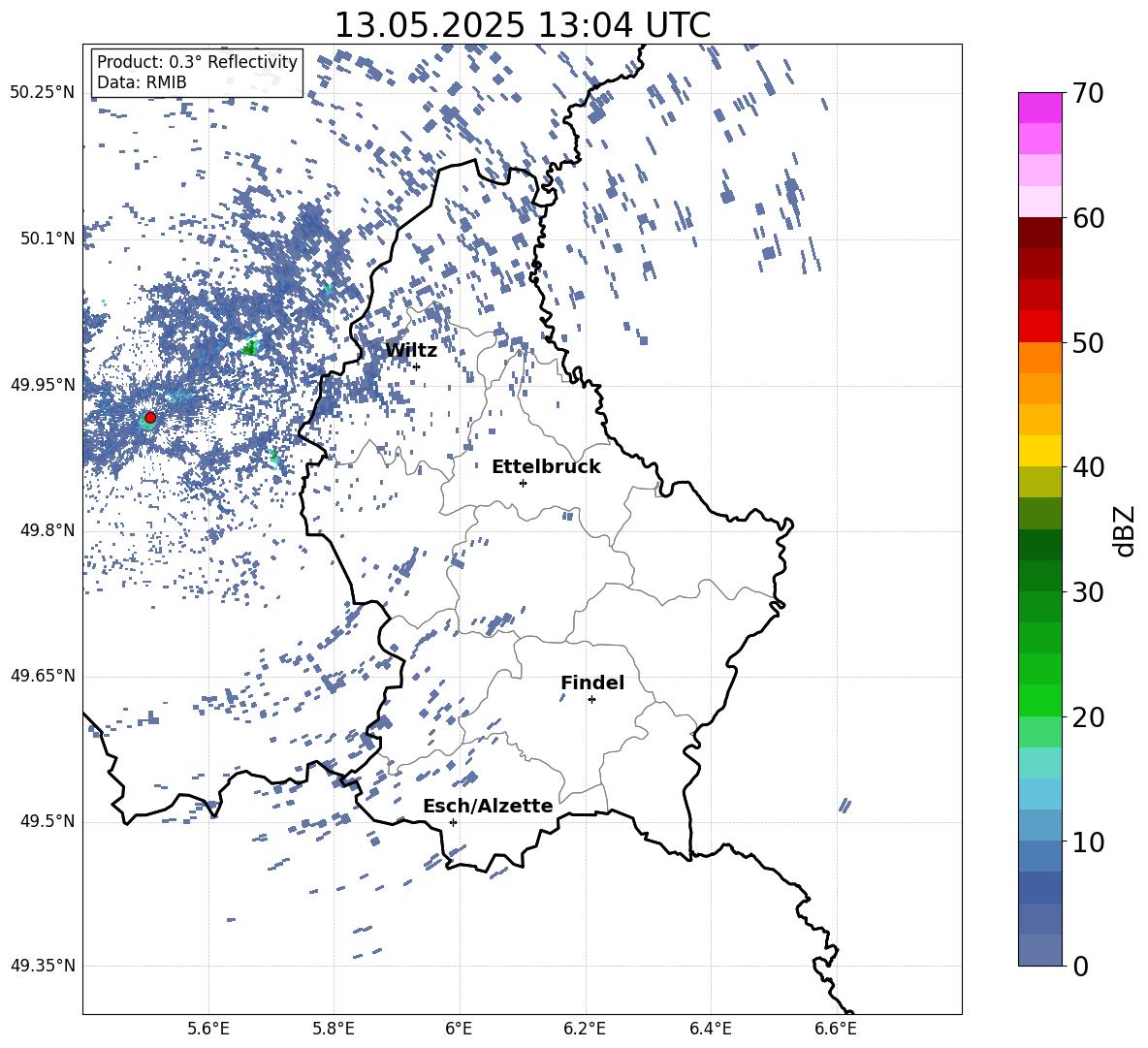Click the 30 colorbar tick label
The width and height of the screenshot is (1148, 1048).
click(x=1088, y=592)
